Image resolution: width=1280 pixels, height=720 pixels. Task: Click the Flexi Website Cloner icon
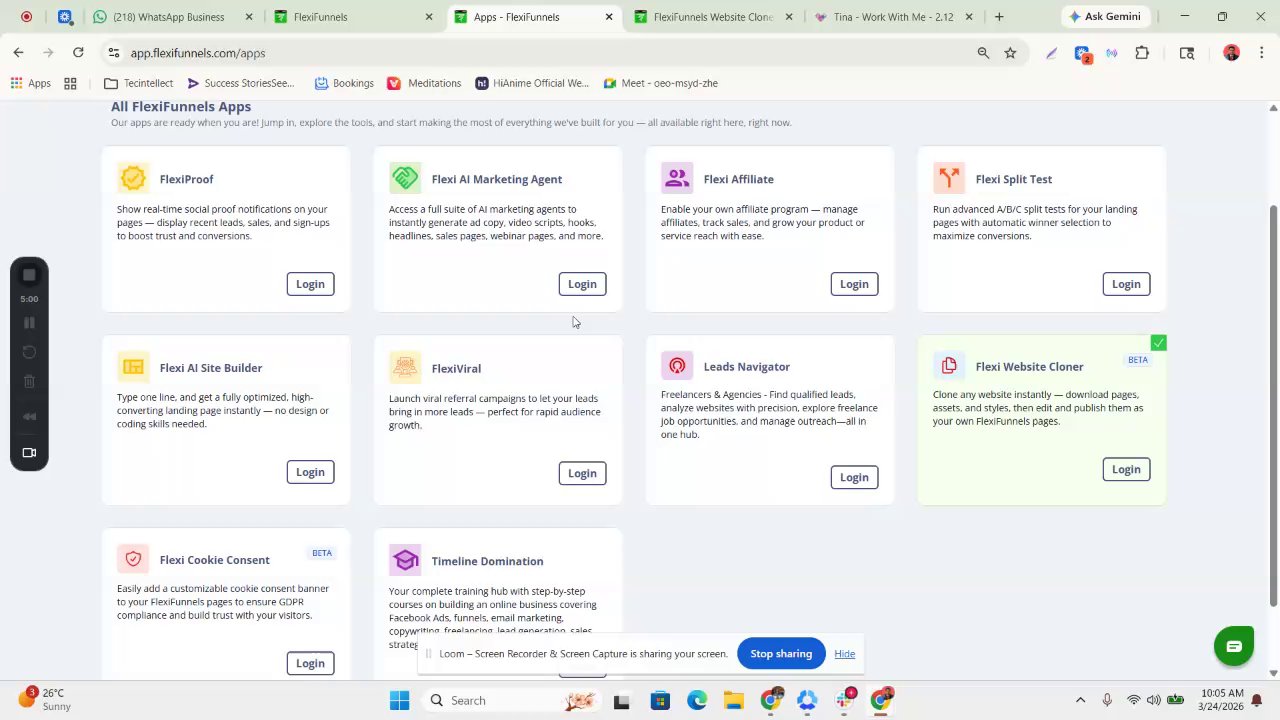click(949, 366)
